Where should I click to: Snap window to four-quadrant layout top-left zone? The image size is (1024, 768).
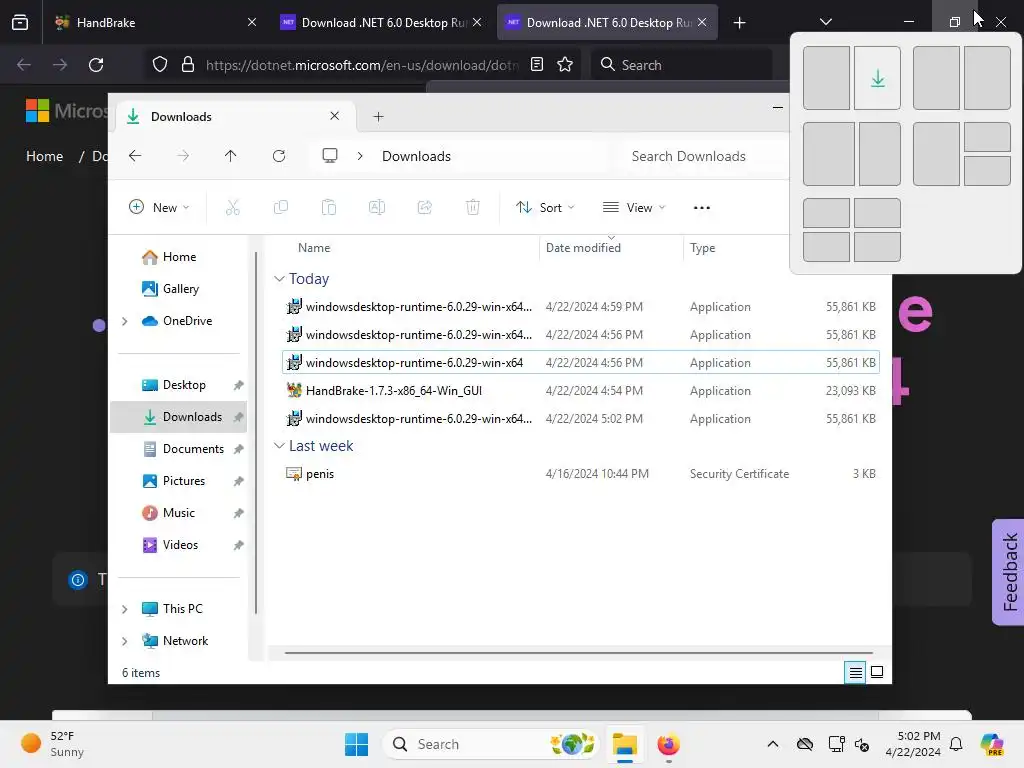pos(826,213)
